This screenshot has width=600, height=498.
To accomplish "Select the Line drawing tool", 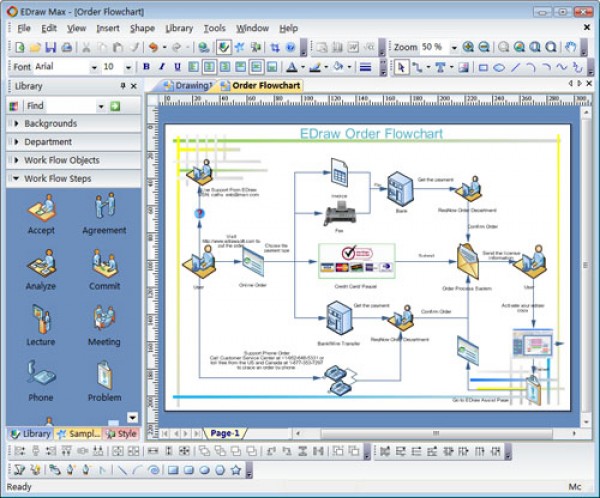I will tap(515, 68).
